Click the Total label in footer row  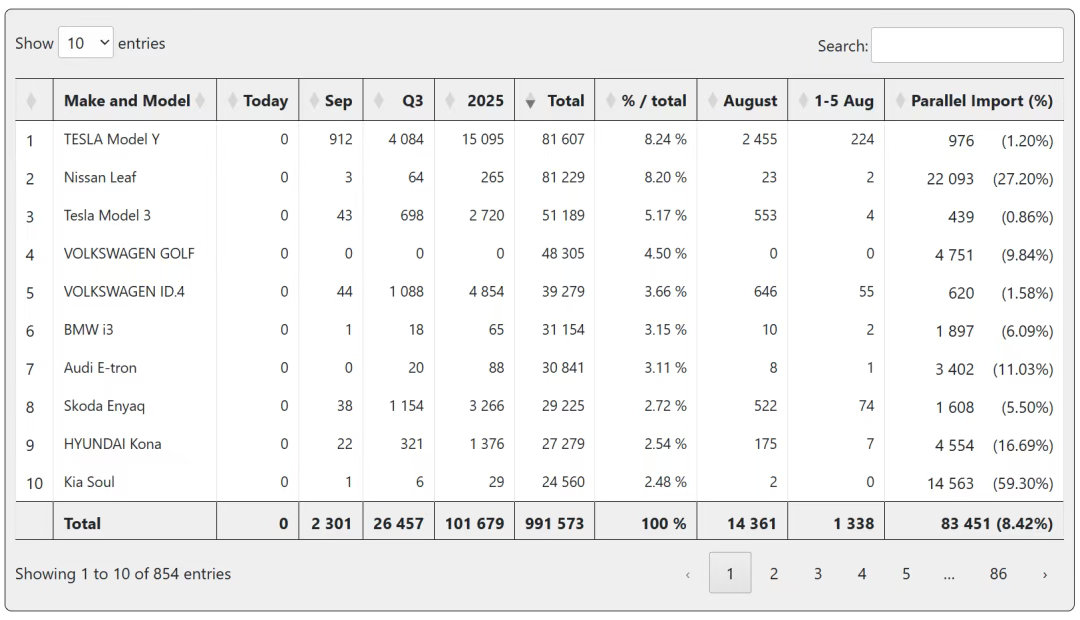(82, 524)
